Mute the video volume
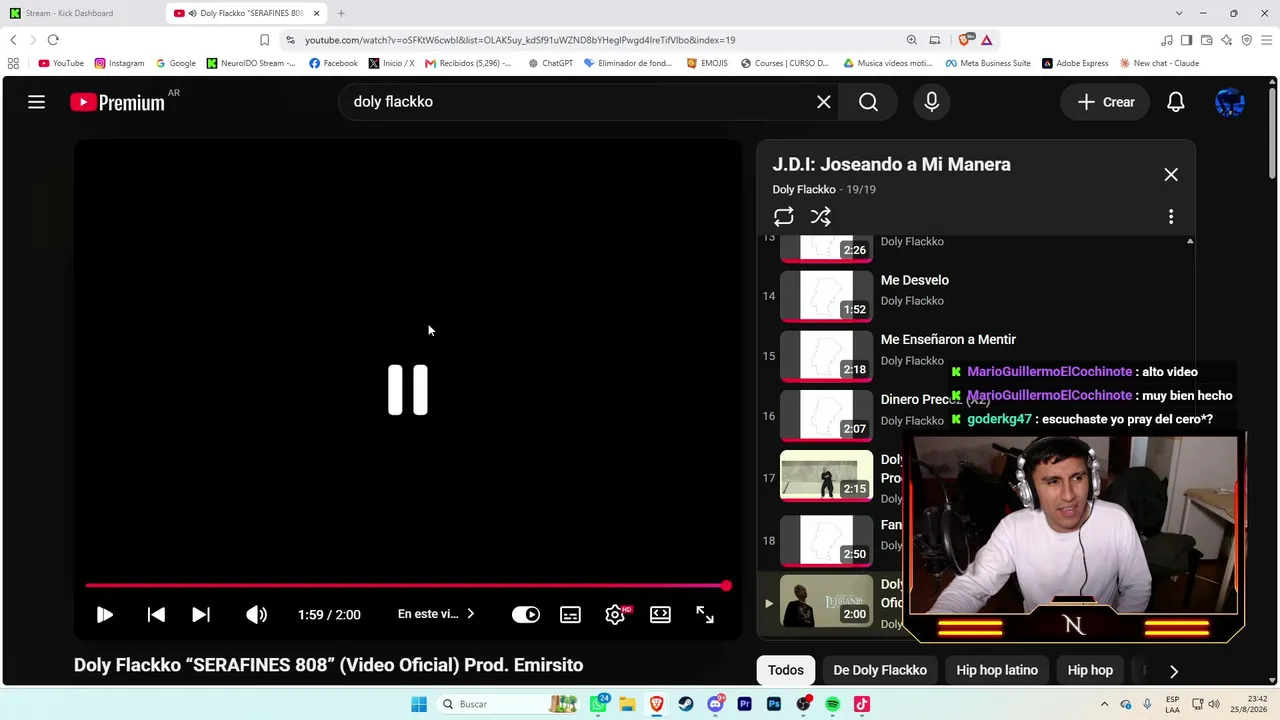Screen dimensions: 1280x720 tap(257, 615)
